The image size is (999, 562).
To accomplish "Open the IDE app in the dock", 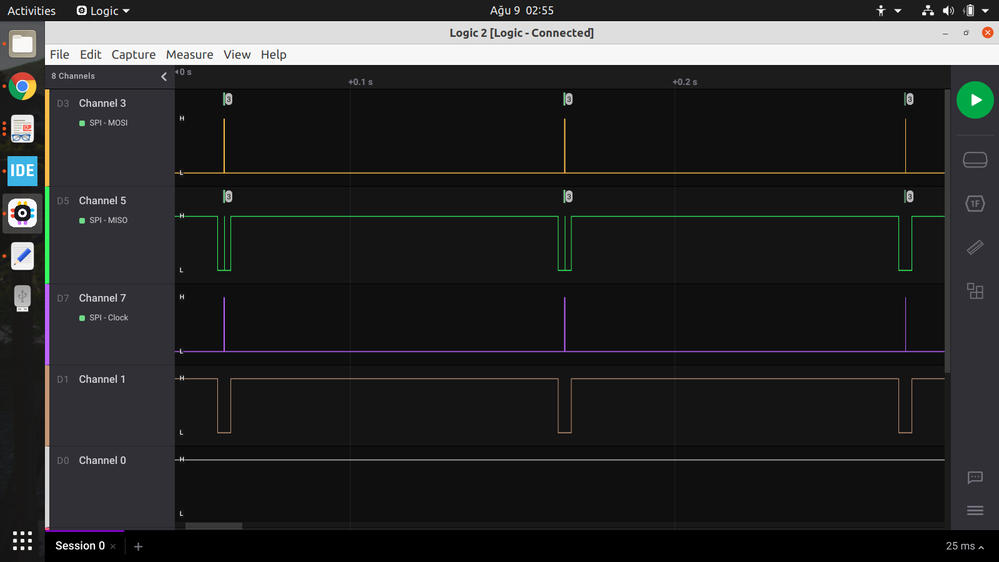I will click(22, 171).
